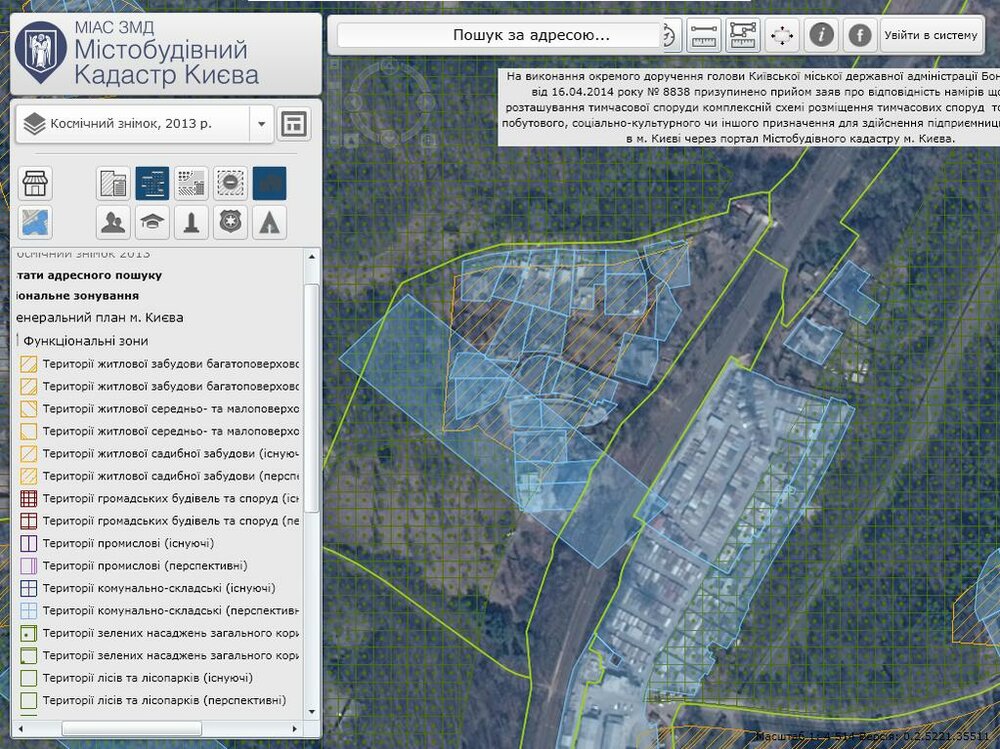Viewport: 1000px width, 749px height.
Task: Toggle the legend panel layout button
Action: click(x=294, y=124)
